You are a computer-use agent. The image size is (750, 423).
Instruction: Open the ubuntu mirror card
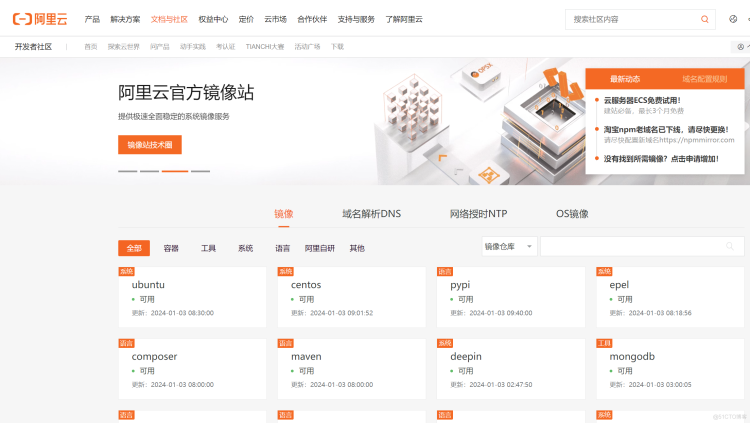point(192,297)
